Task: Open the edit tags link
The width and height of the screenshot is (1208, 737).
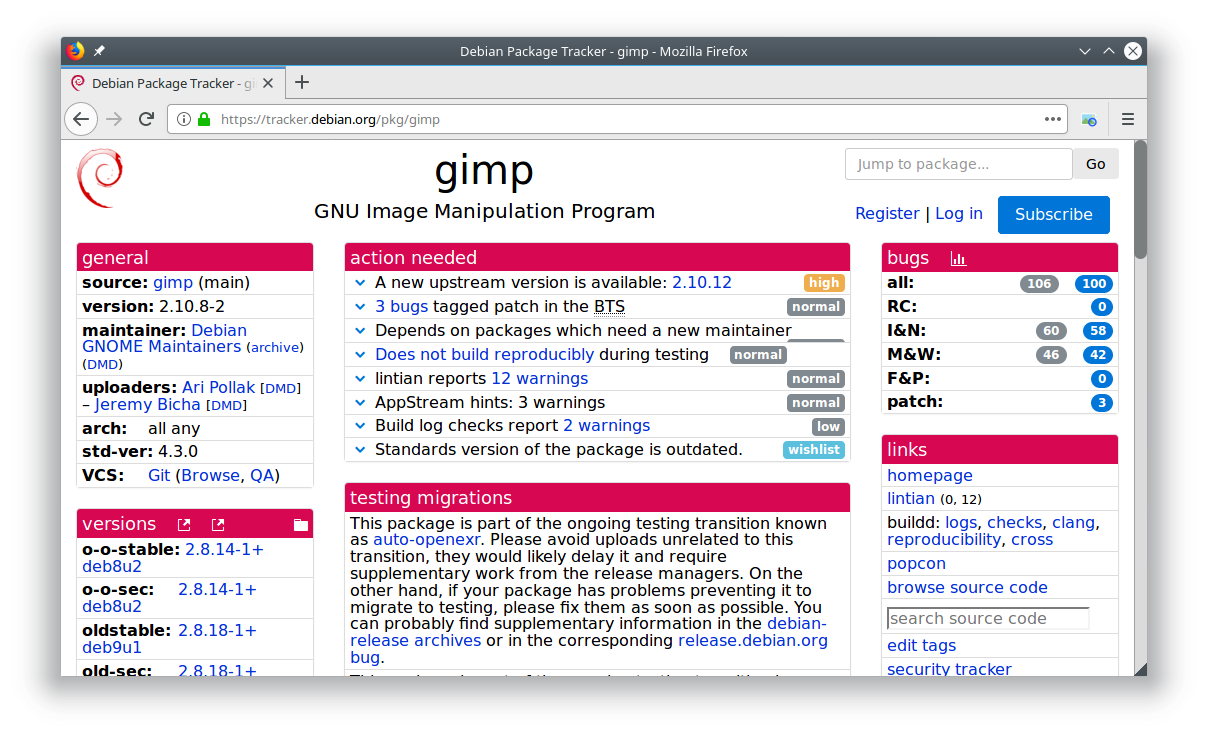Action: pyautogui.click(x=921, y=646)
